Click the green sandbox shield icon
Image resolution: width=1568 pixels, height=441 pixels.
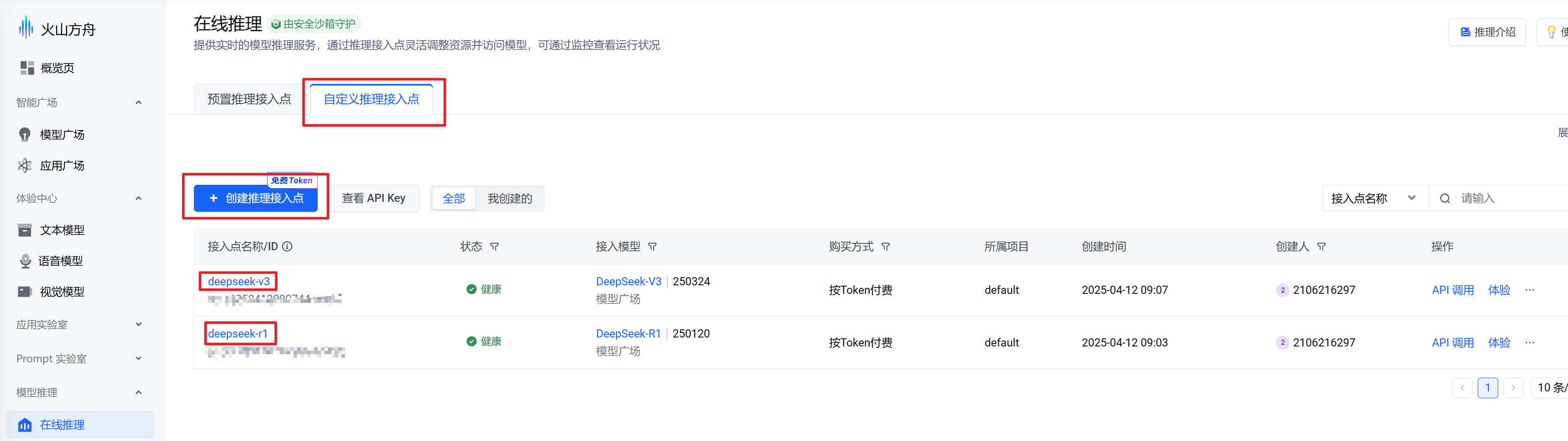(x=276, y=24)
